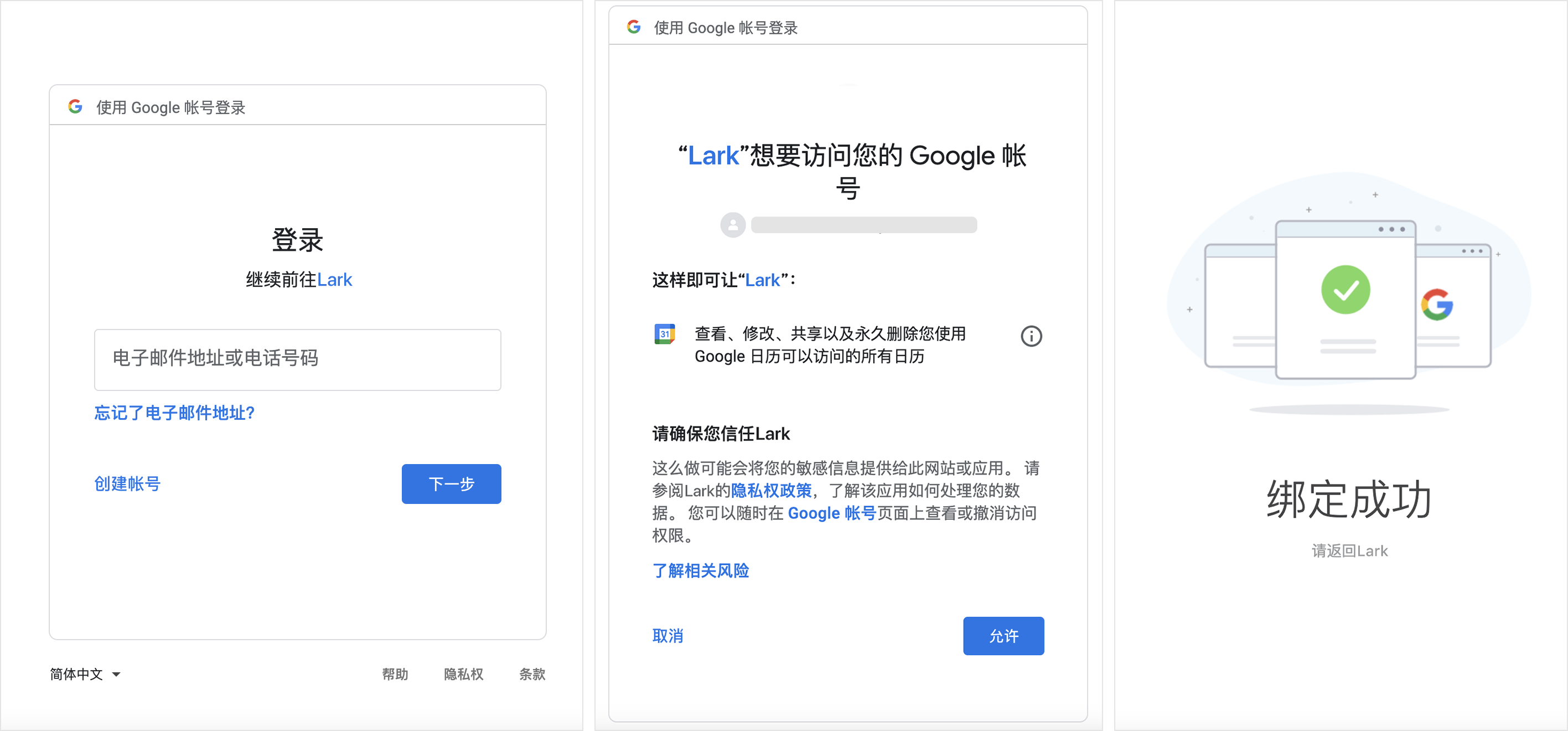
Task: Click the 使用 Google 帐号登录 text in sign-in header
Action: click(171, 107)
